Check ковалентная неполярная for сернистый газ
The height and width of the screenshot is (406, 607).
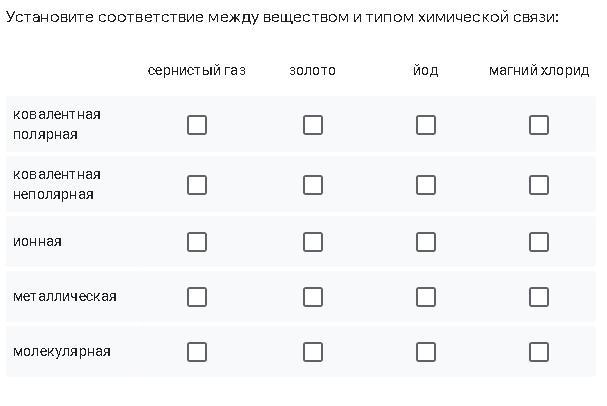[x=197, y=185]
